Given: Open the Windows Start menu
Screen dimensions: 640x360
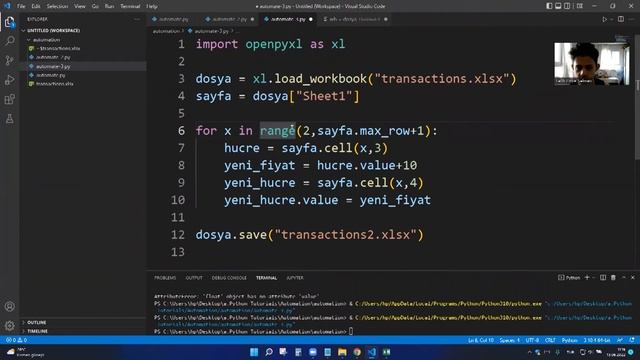Looking at the screenshot, I should click(x=254, y=352).
